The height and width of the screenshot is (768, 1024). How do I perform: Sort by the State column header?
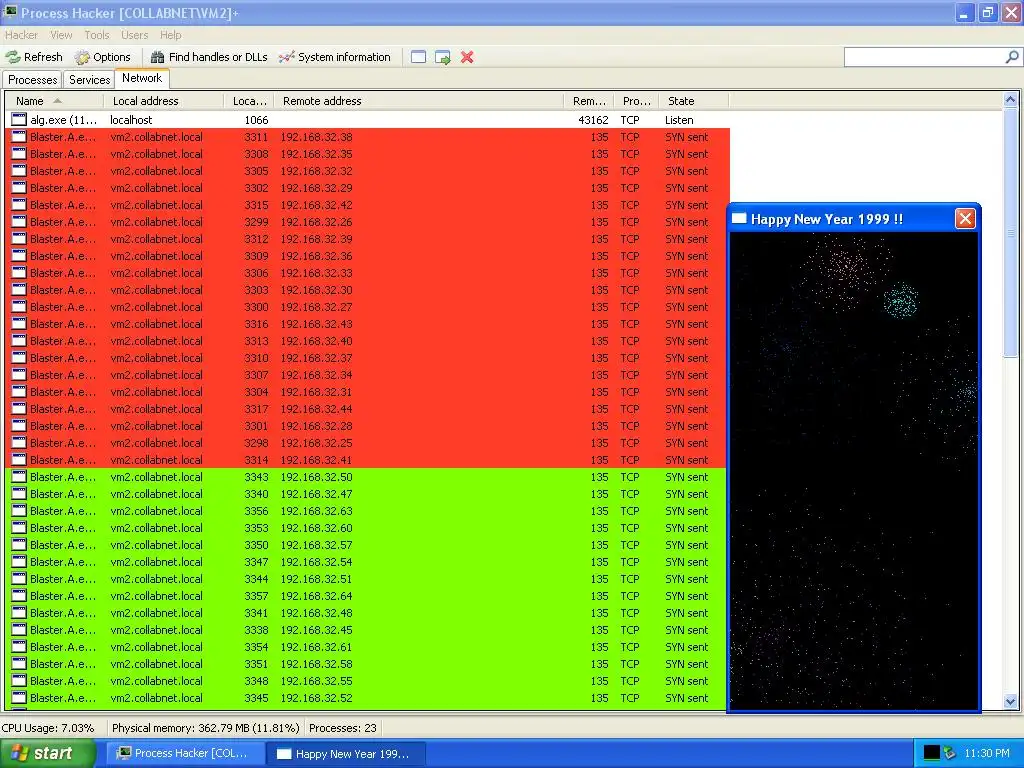click(x=694, y=101)
